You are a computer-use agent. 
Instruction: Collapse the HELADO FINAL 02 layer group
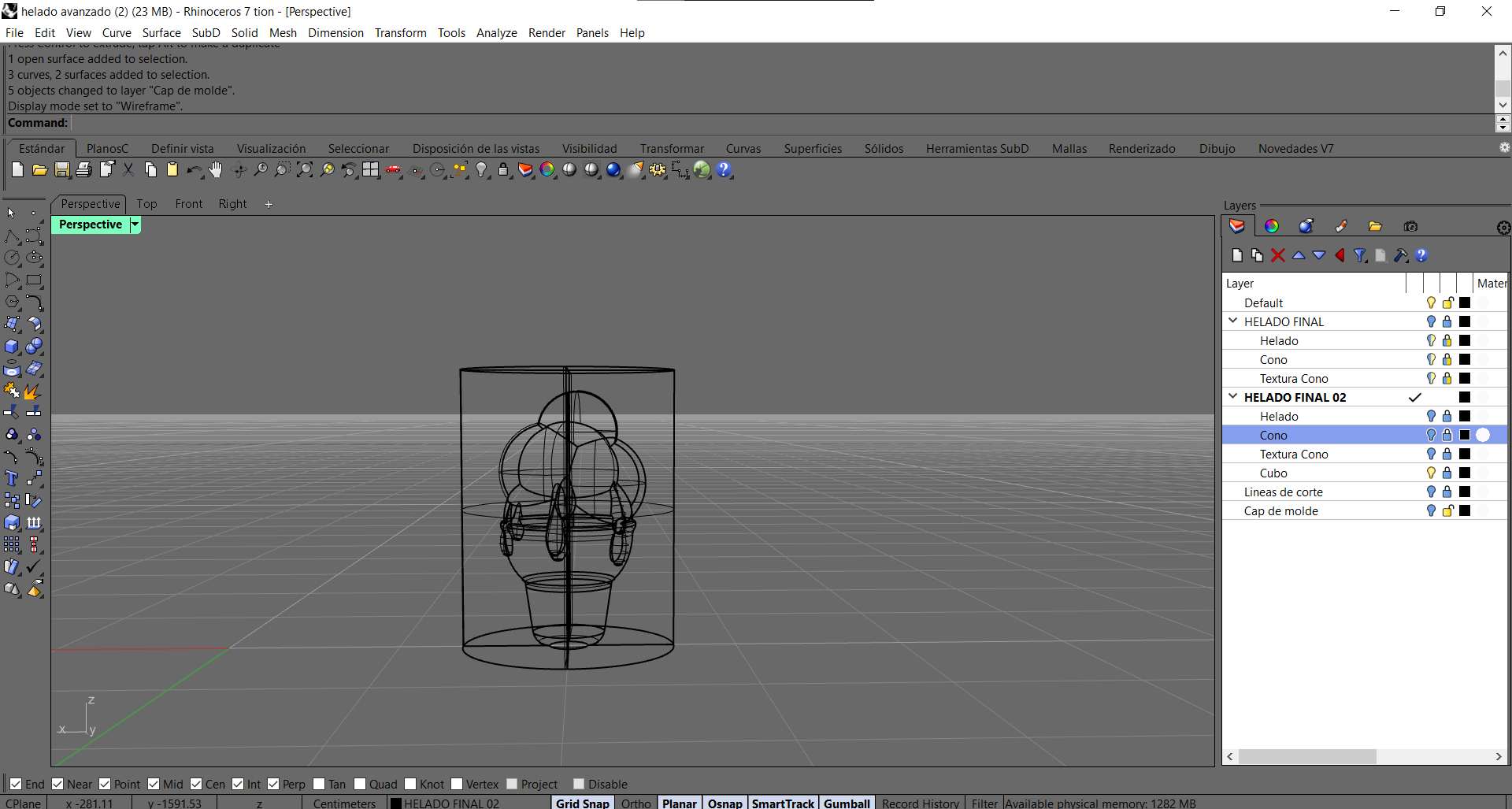pos(1233,396)
